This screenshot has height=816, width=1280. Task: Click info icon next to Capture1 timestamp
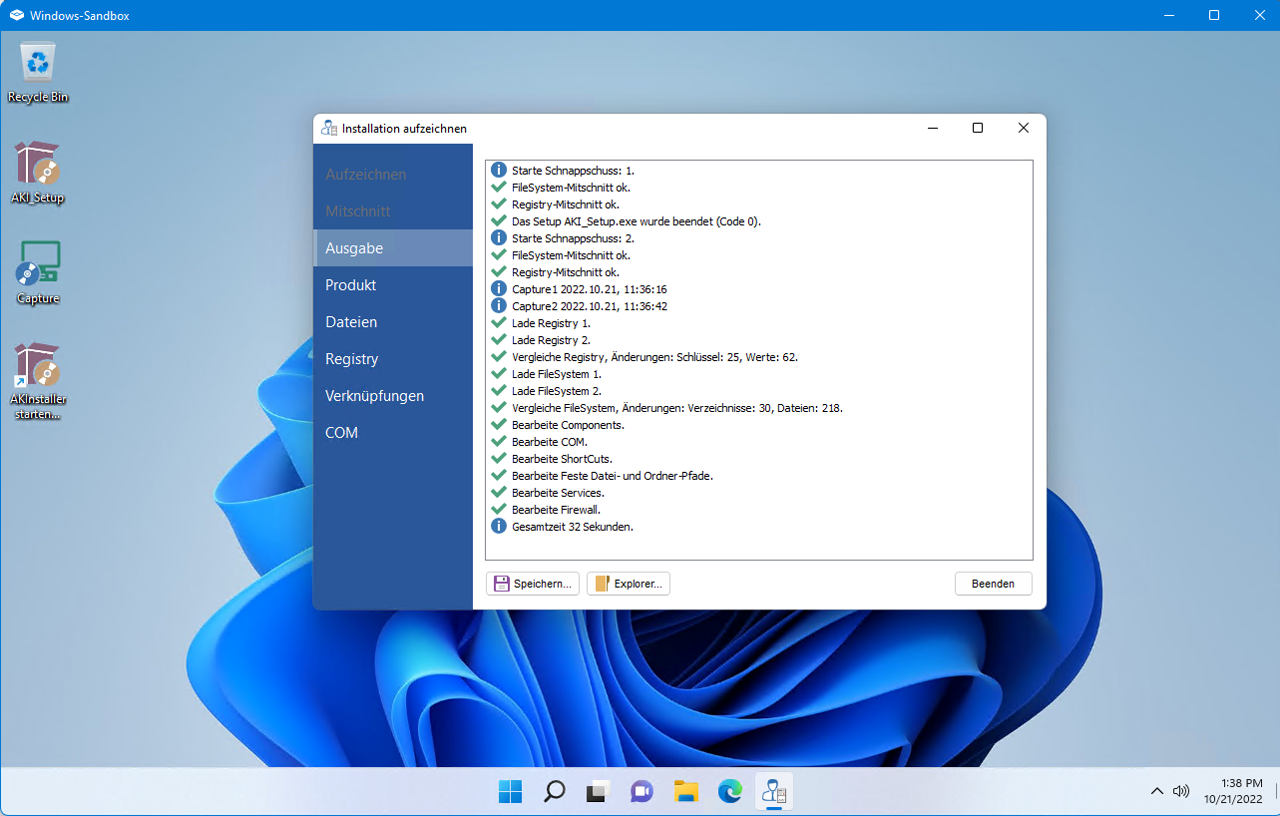499,289
